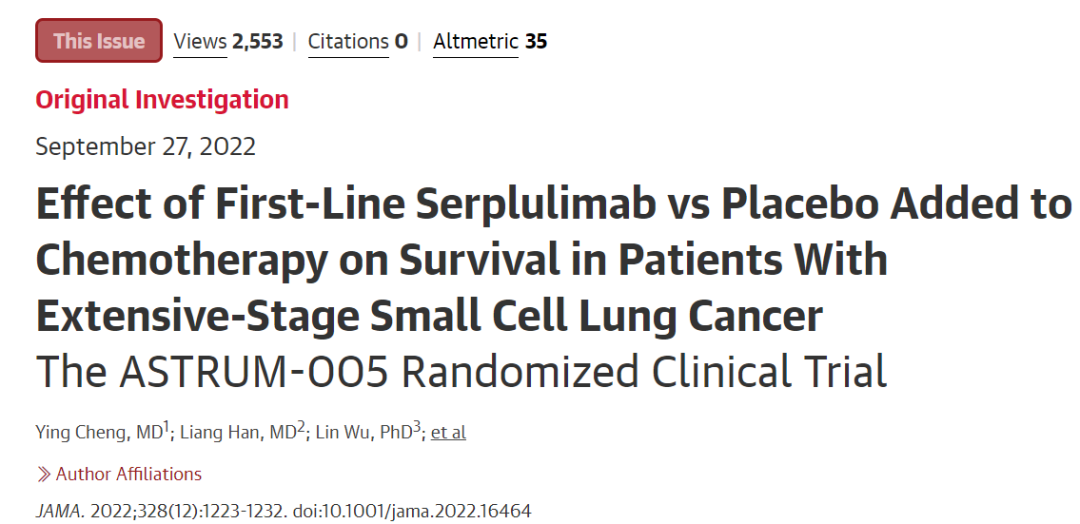
Task: Click the This Issue button
Action: click(98, 41)
